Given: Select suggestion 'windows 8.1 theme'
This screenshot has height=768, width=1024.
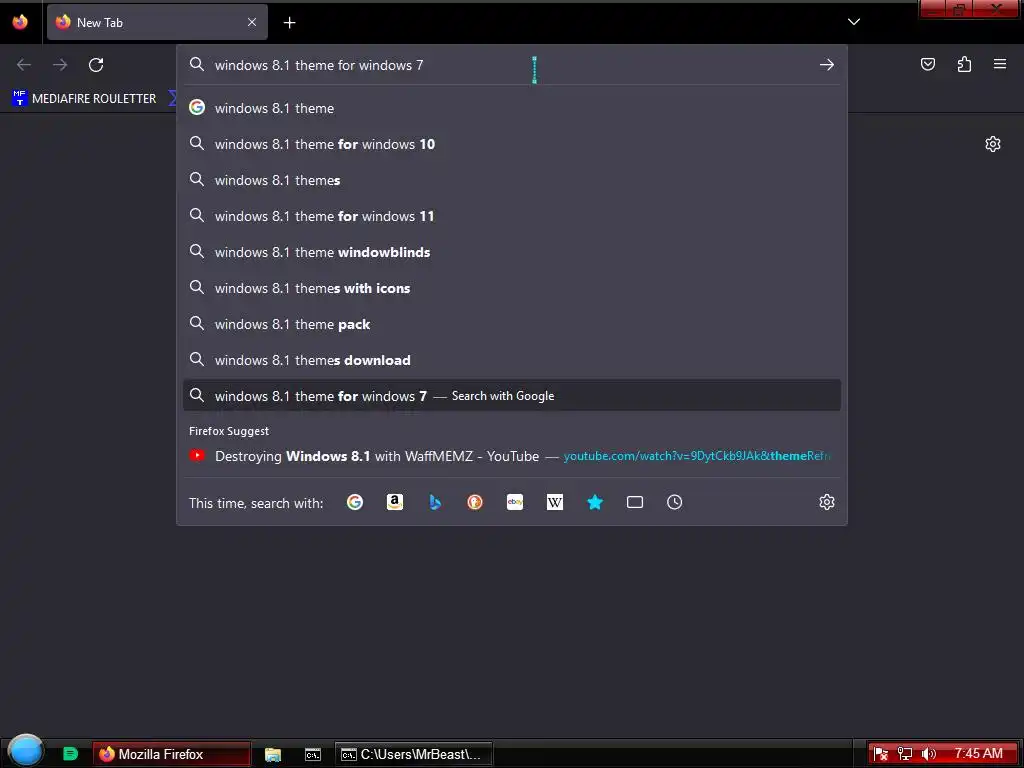Looking at the screenshot, I should point(512,108).
